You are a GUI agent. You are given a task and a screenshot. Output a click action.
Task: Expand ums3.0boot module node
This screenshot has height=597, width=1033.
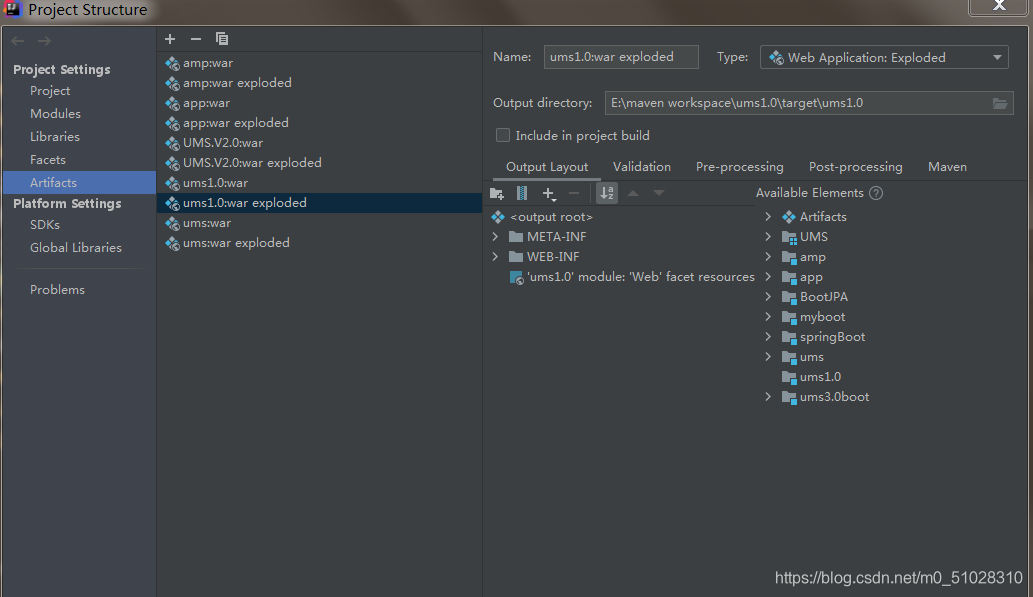coord(768,397)
